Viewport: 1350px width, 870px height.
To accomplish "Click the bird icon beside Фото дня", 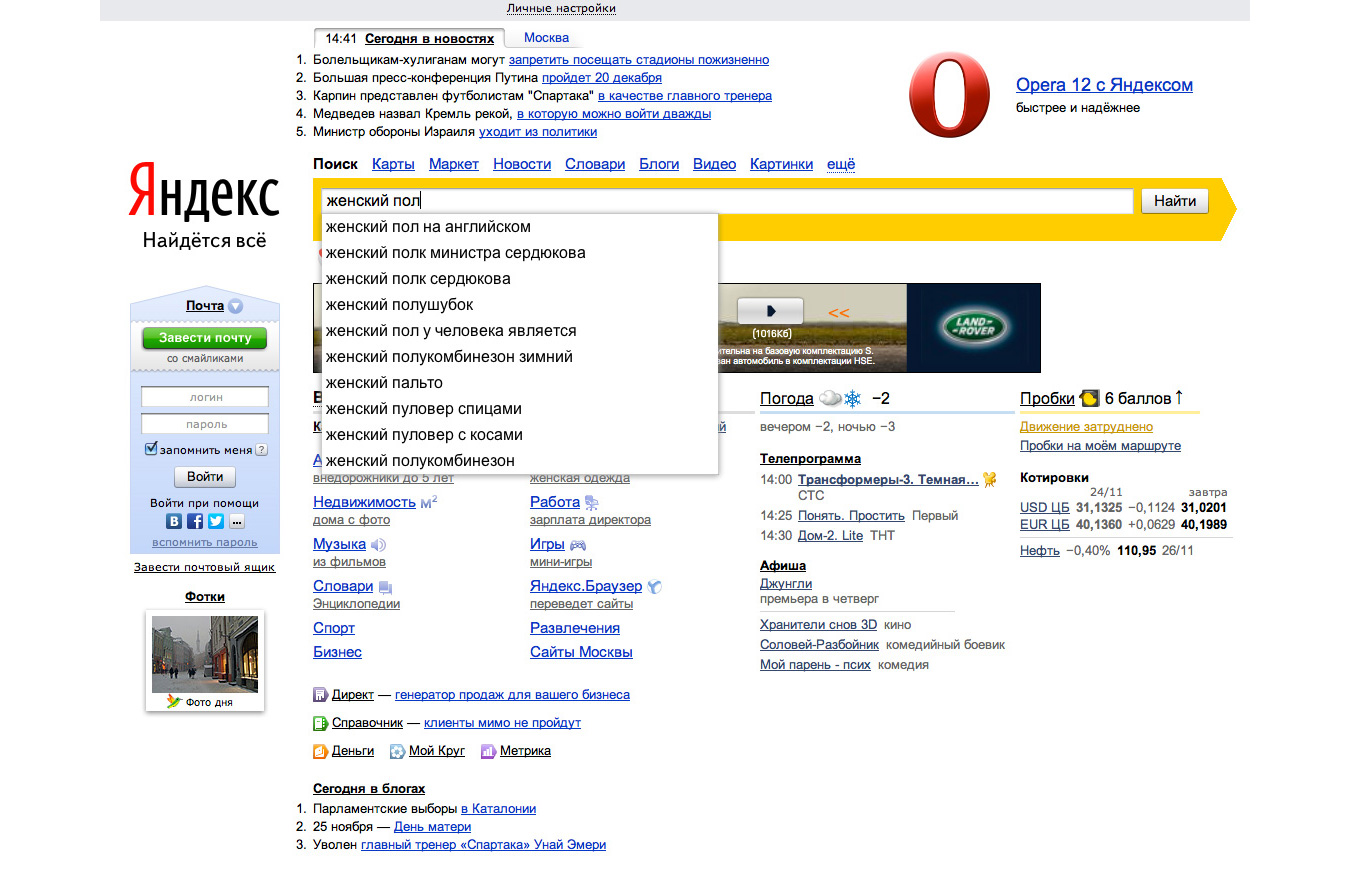I will coord(175,701).
